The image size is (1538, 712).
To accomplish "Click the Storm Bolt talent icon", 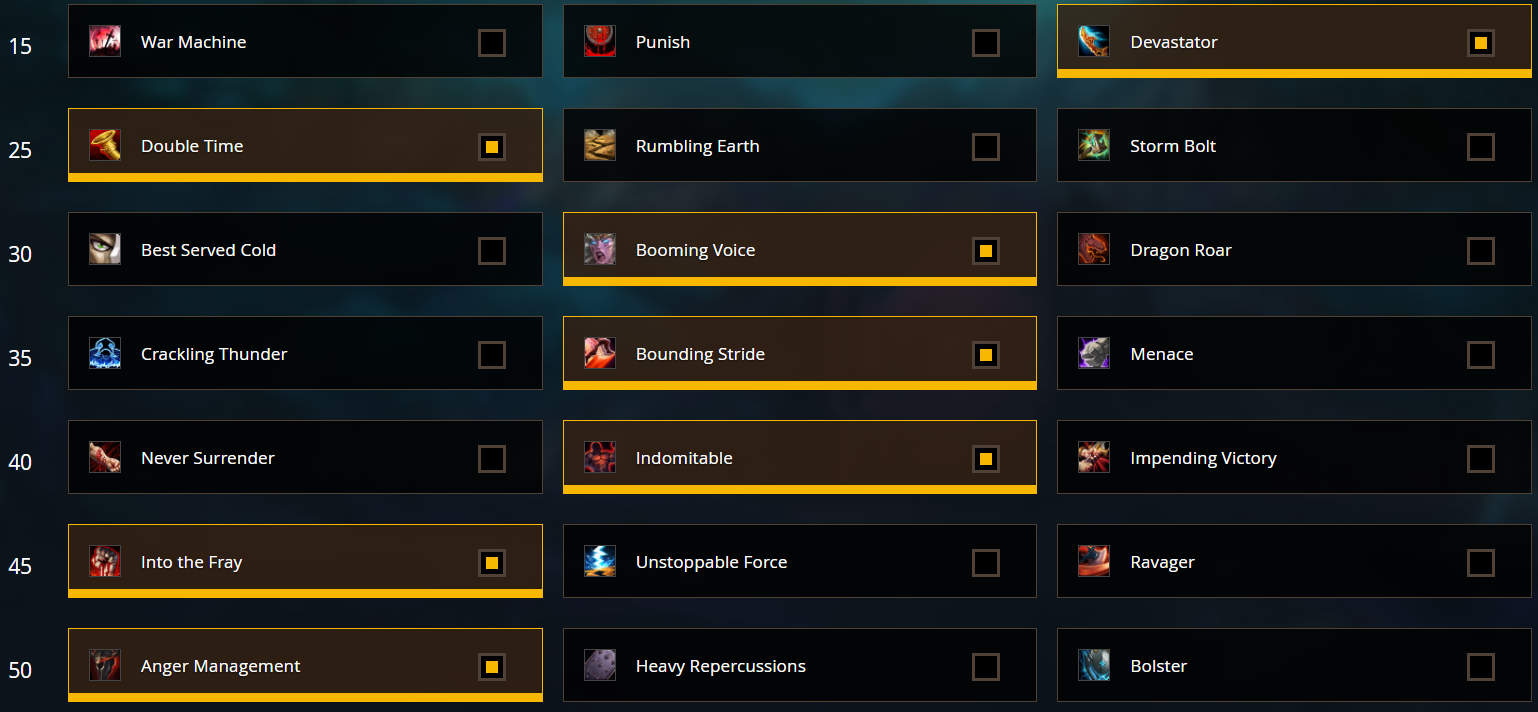I will point(1094,146).
